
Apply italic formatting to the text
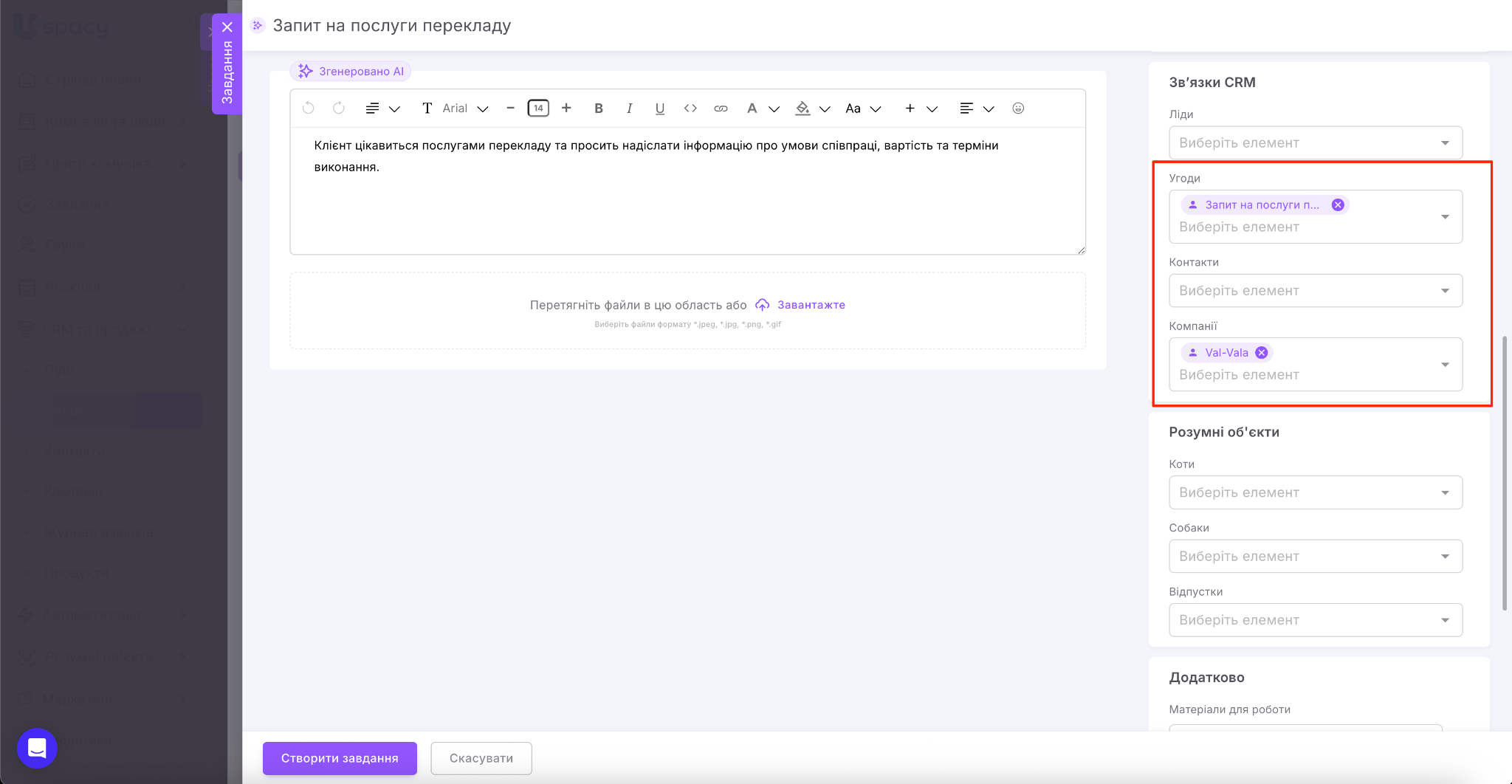[629, 109]
